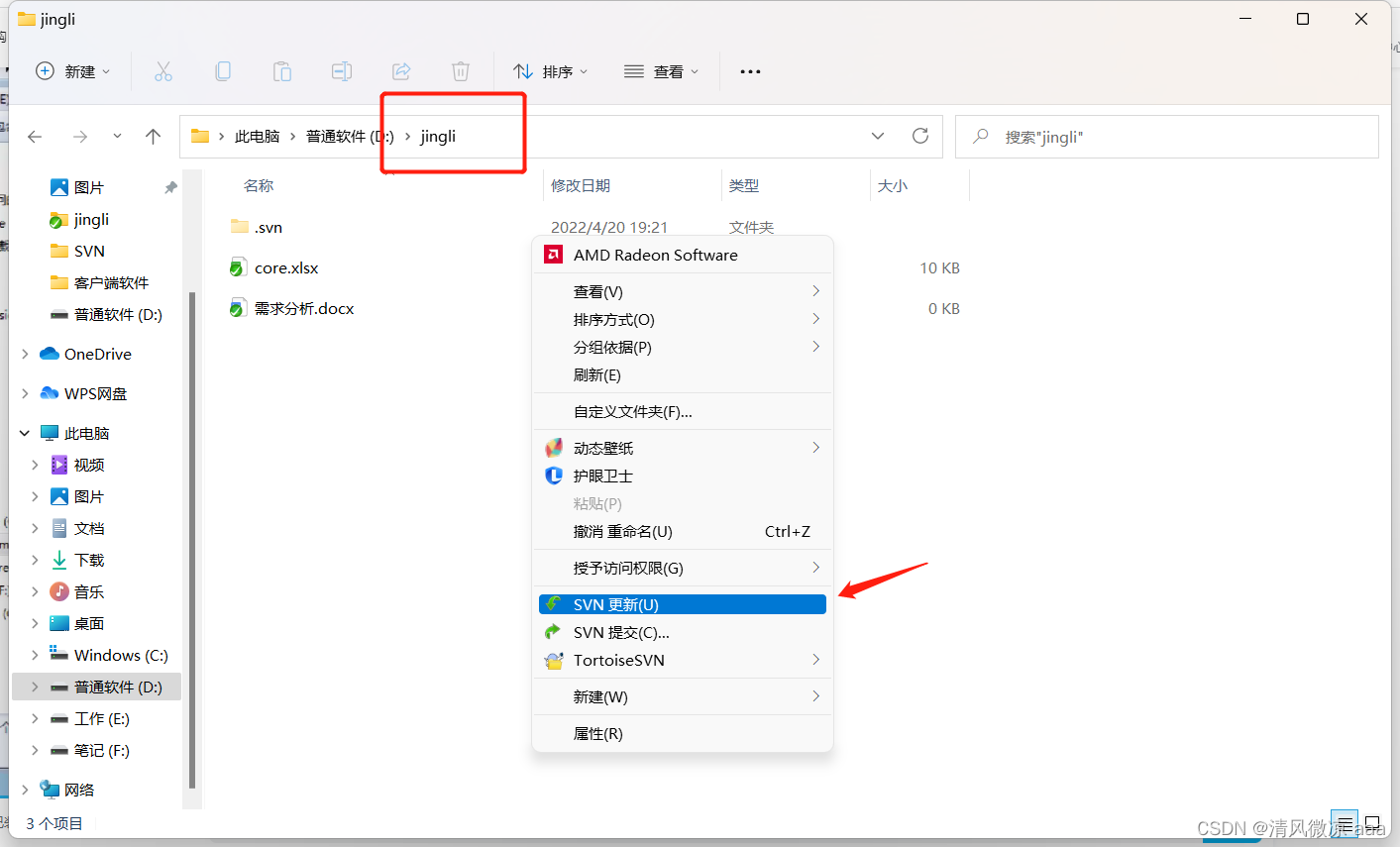Image resolution: width=1400 pixels, height=847 pixels.
Task: Collapse the 此电脑 tree node
Action: [x=25, y=433]
